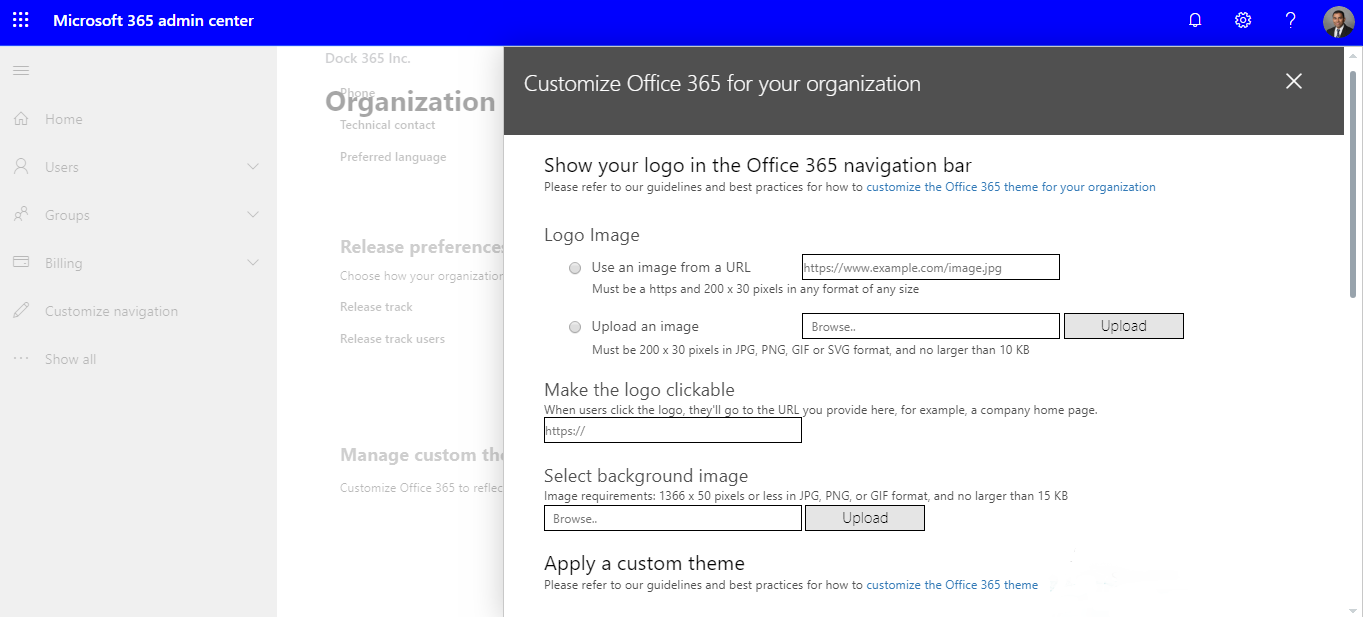The width and height of the screenshot is (1363, 617).
Task: Click the https:// clickable logo URL field
Action: pos(672,429)
